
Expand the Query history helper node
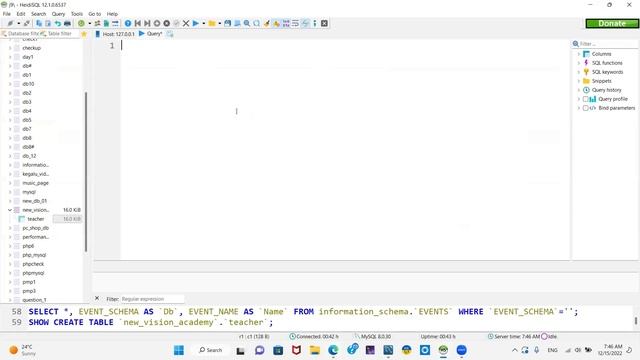(x=579, y=90)
